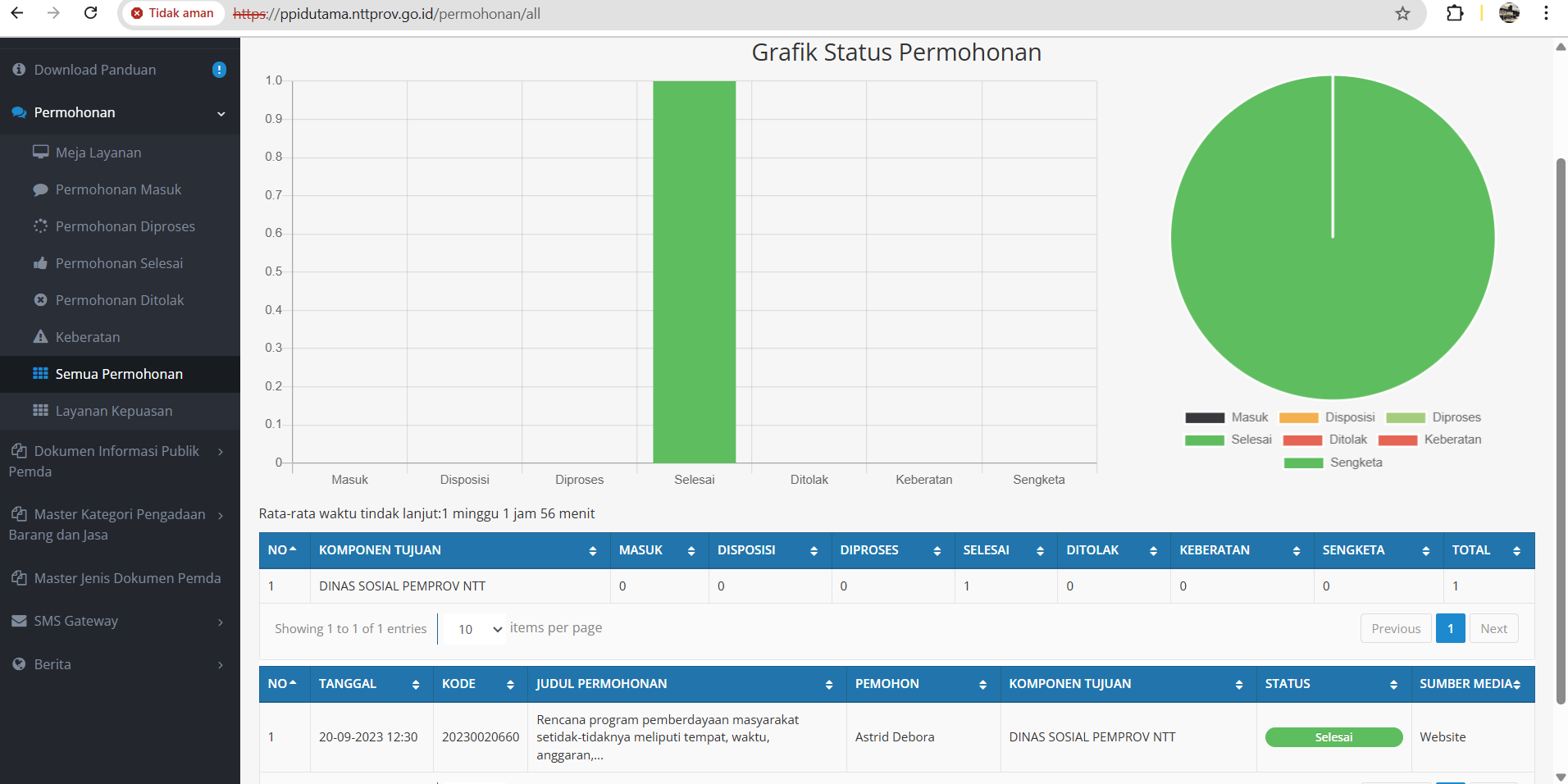Reload the page using the refresh icon
This screenshot has height=784, width=1568.
(91, 14)
